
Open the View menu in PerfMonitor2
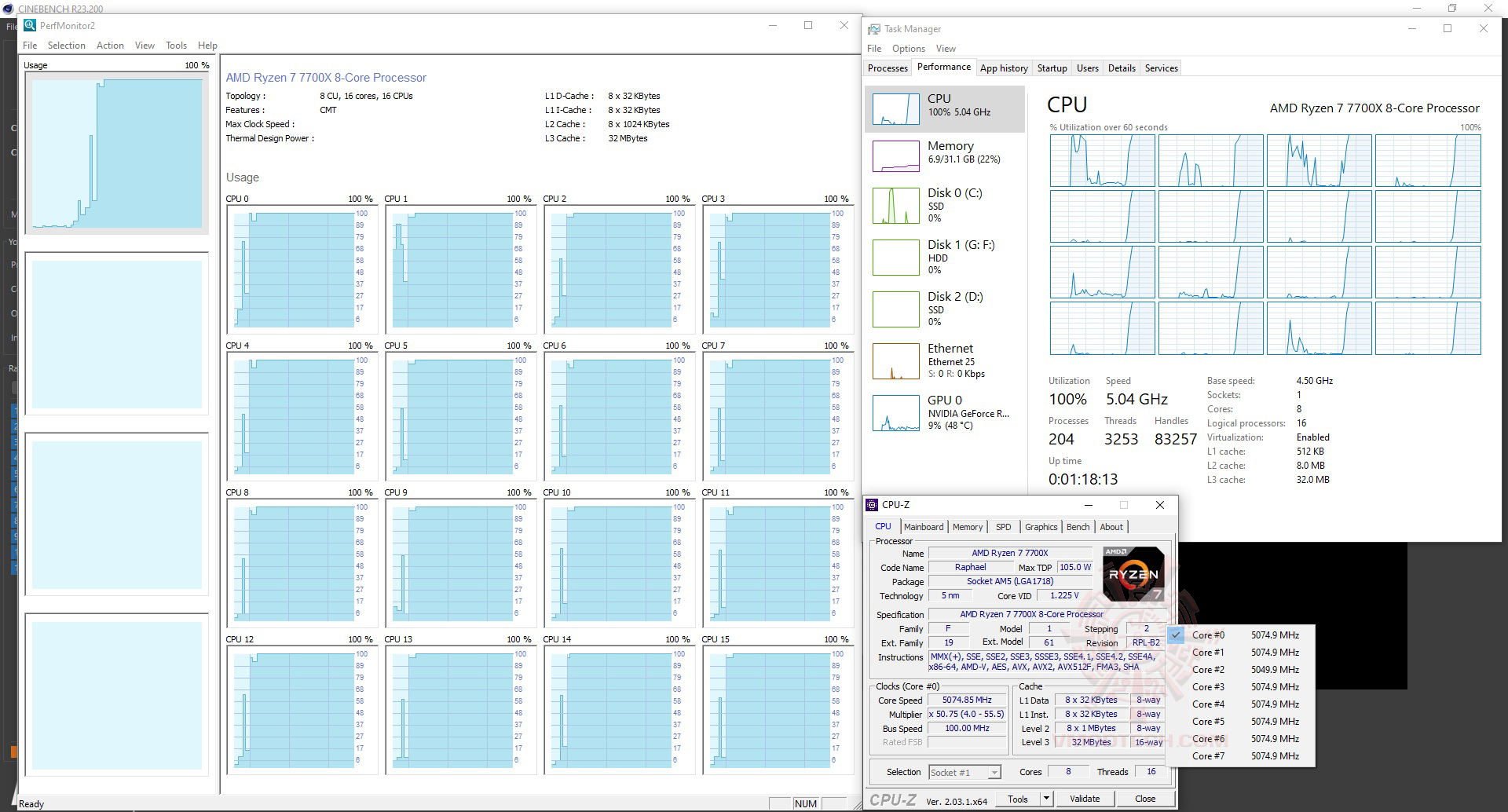[x=145, y=46]
